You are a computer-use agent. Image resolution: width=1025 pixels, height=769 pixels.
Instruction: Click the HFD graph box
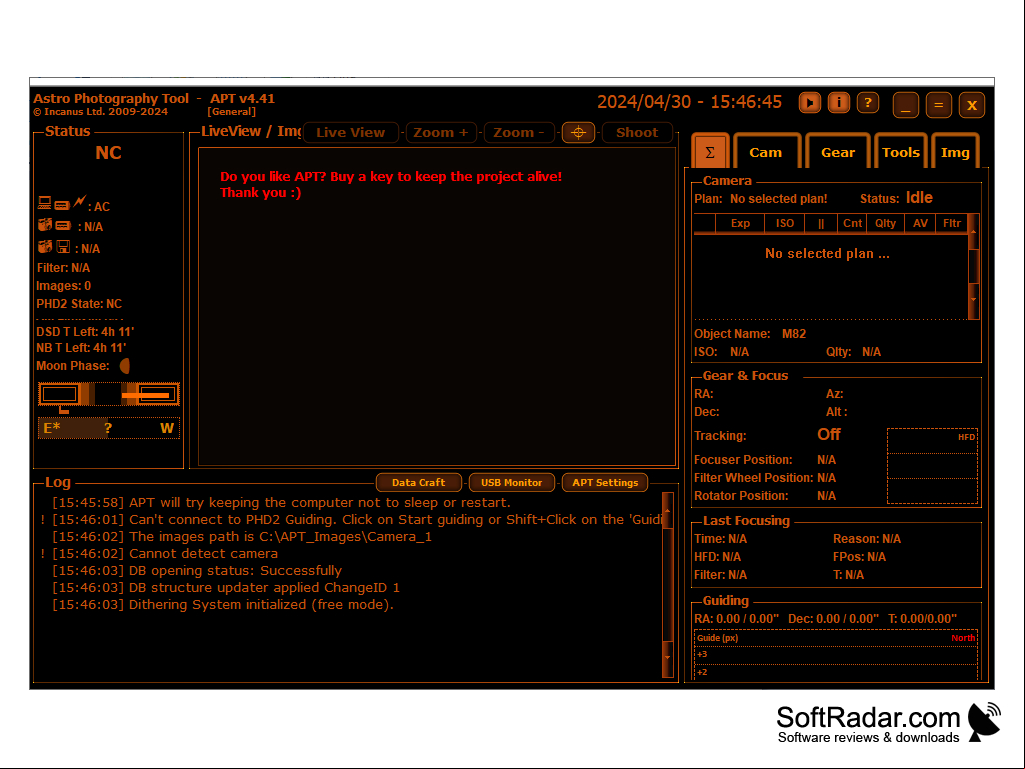(x=932, y=466)
